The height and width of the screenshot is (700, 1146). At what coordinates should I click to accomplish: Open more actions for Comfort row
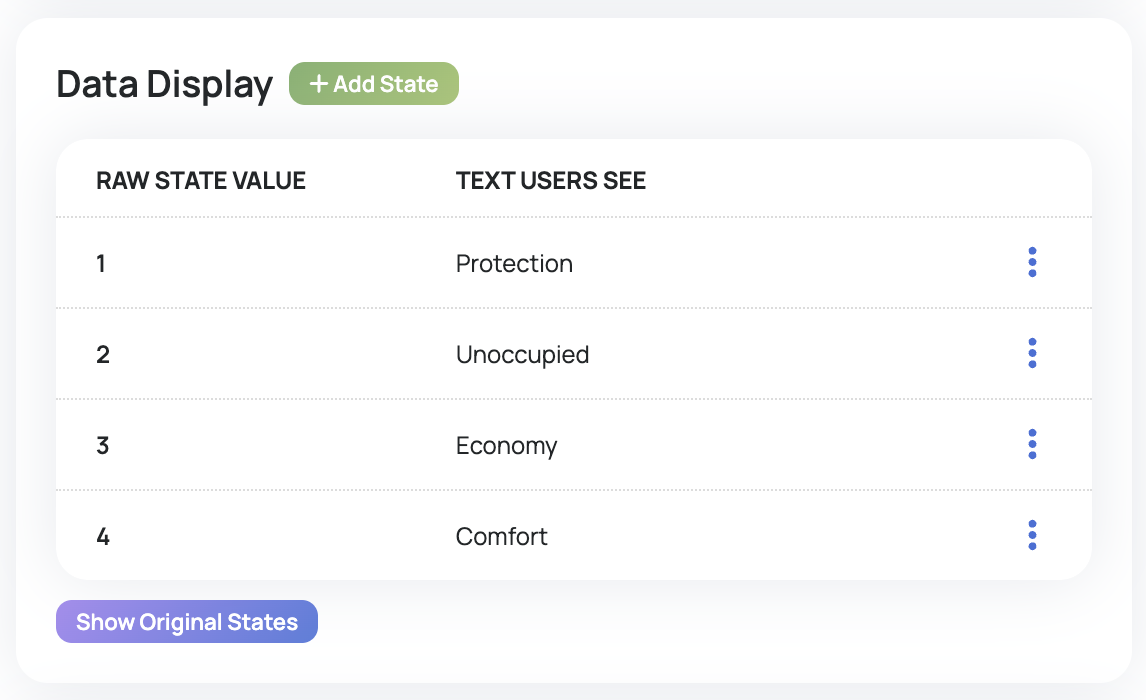1032,535
